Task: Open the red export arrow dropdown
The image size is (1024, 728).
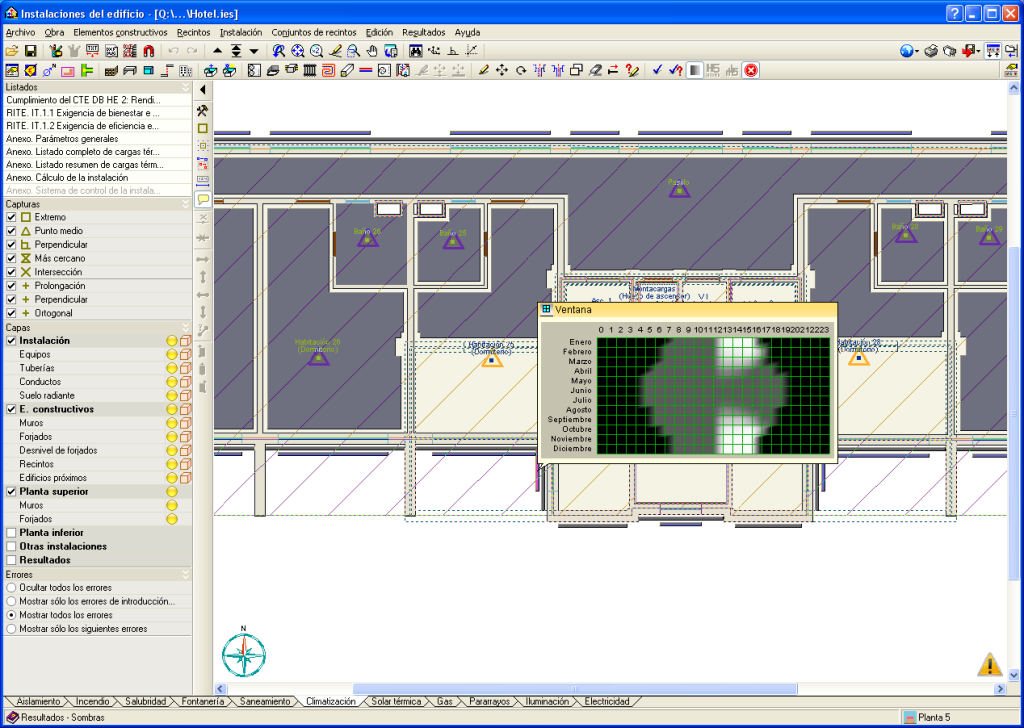Action: (x=979, y=52)
